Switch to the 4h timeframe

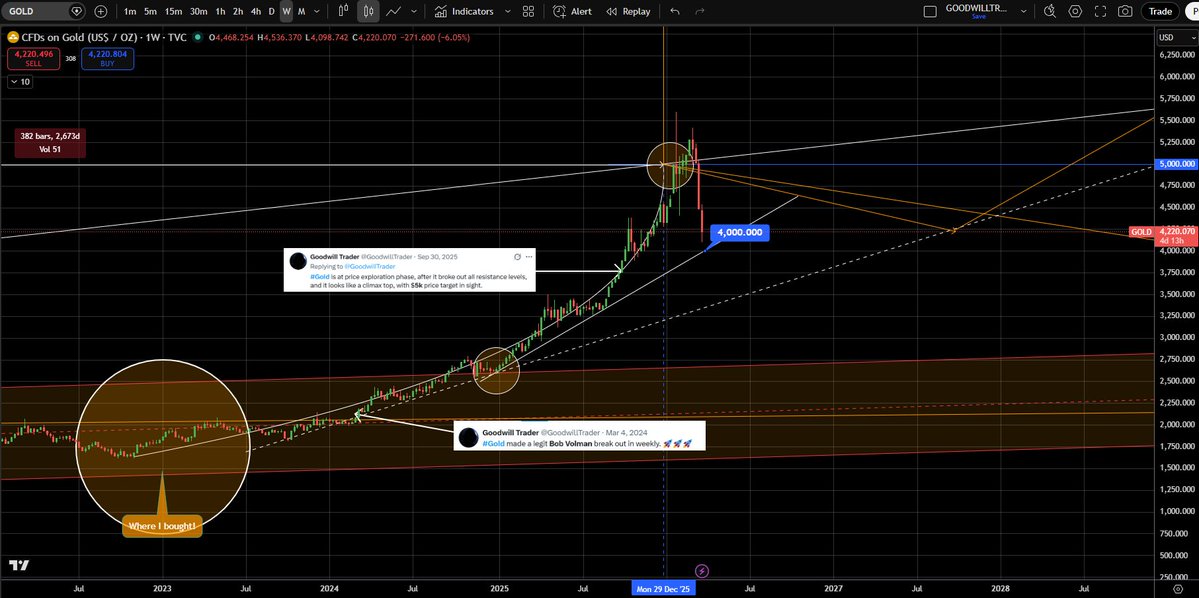tap(255, 11)
